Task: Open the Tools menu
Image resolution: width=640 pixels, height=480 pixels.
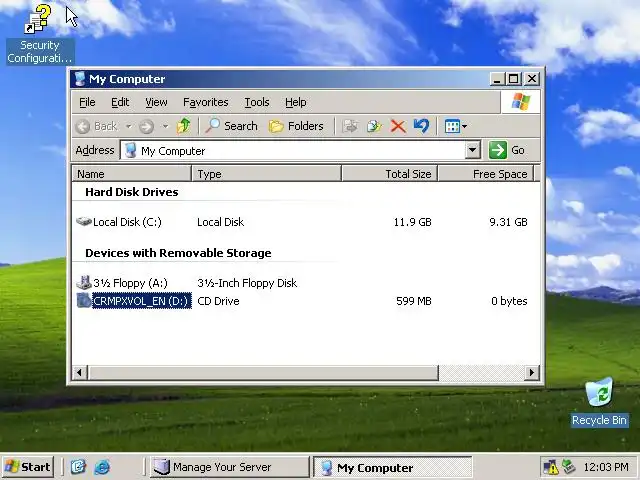Action: tap(257, 102)
